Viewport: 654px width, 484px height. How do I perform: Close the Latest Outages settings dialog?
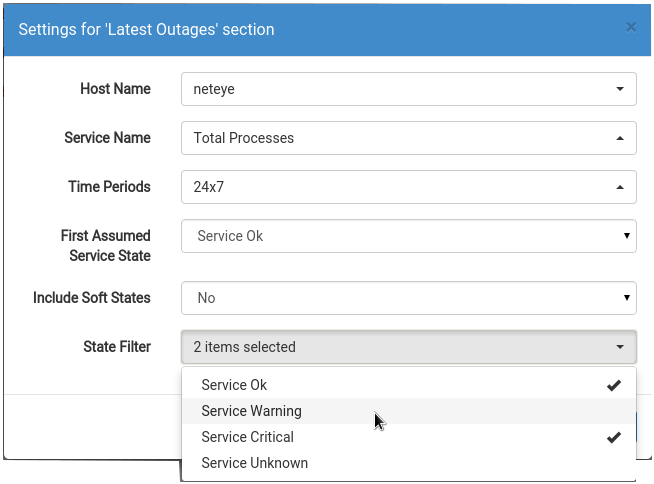click(631, 28)
